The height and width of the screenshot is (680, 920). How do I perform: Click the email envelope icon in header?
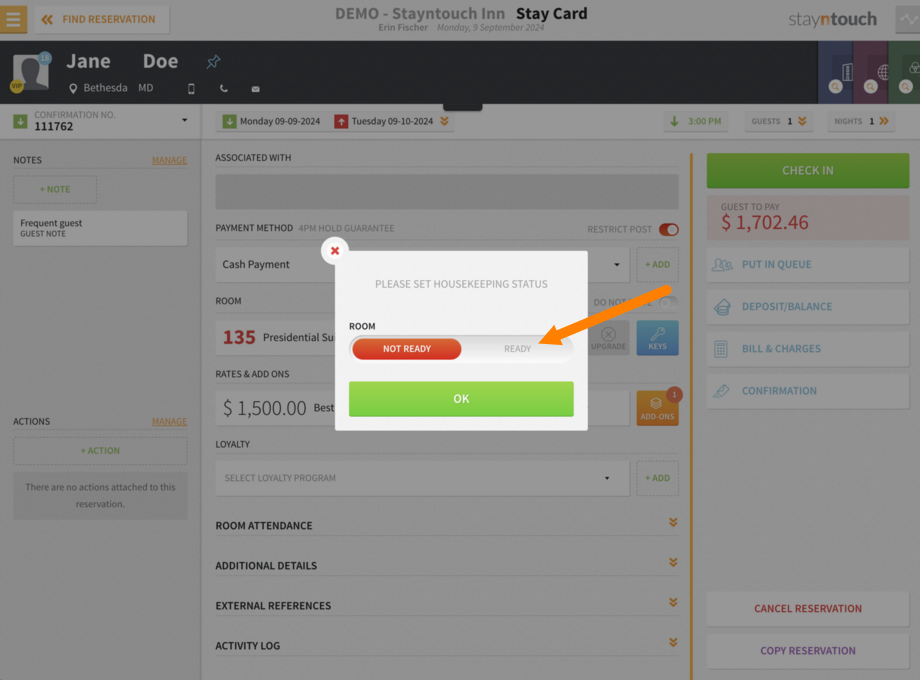coord(255,89)
